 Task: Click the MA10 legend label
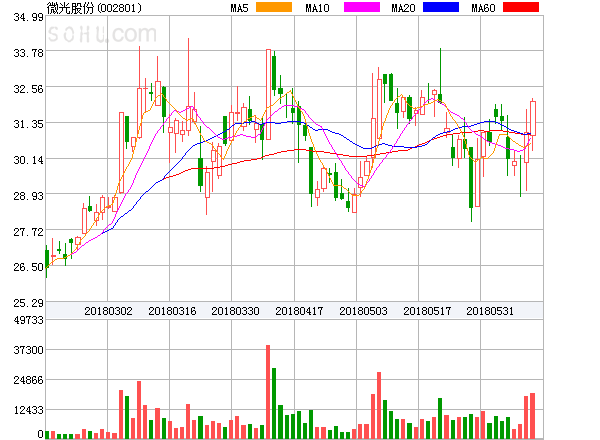[x=318, y=8]
